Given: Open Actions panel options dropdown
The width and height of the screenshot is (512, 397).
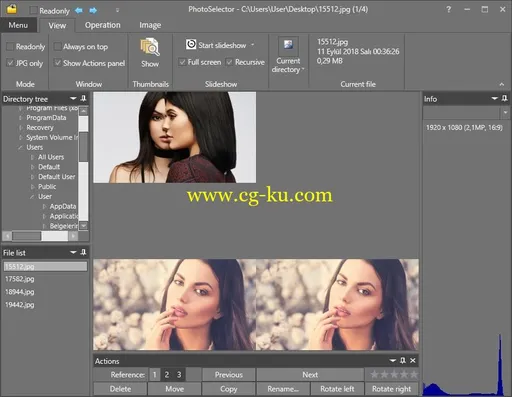Looking at the screenshot, I should [x=393, y=361].
